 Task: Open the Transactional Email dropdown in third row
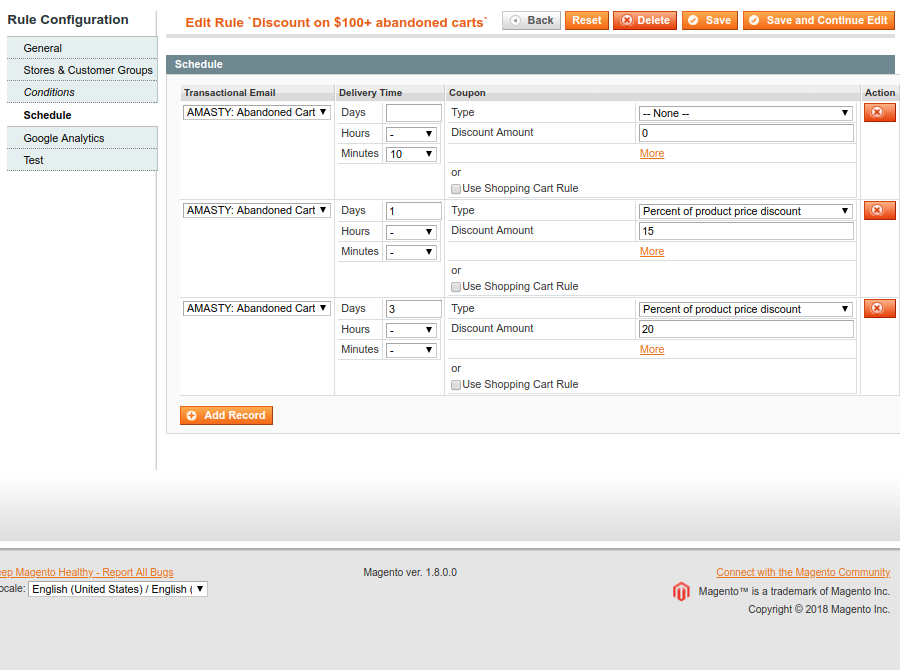(257, 309)
